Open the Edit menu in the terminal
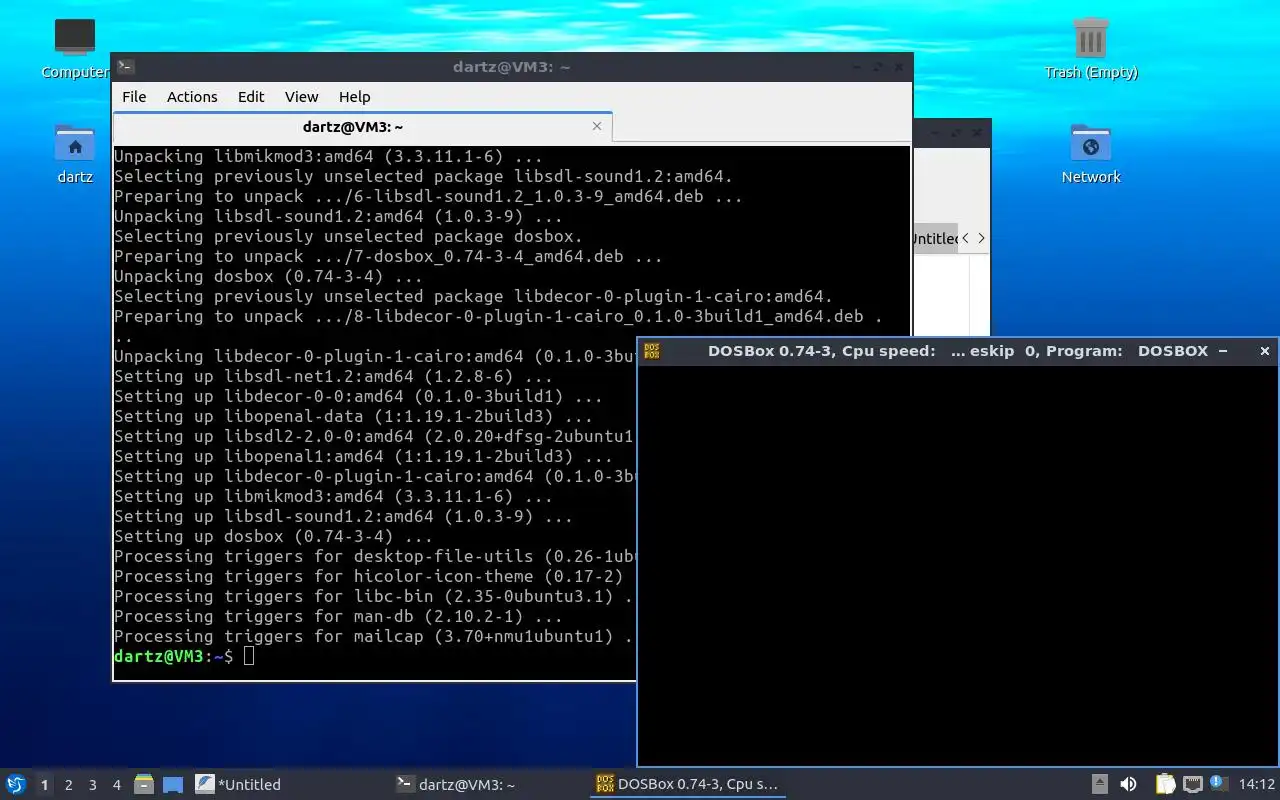Image resolution: width=1280 pixels, height=800 pixels. (x=251, y=97)
